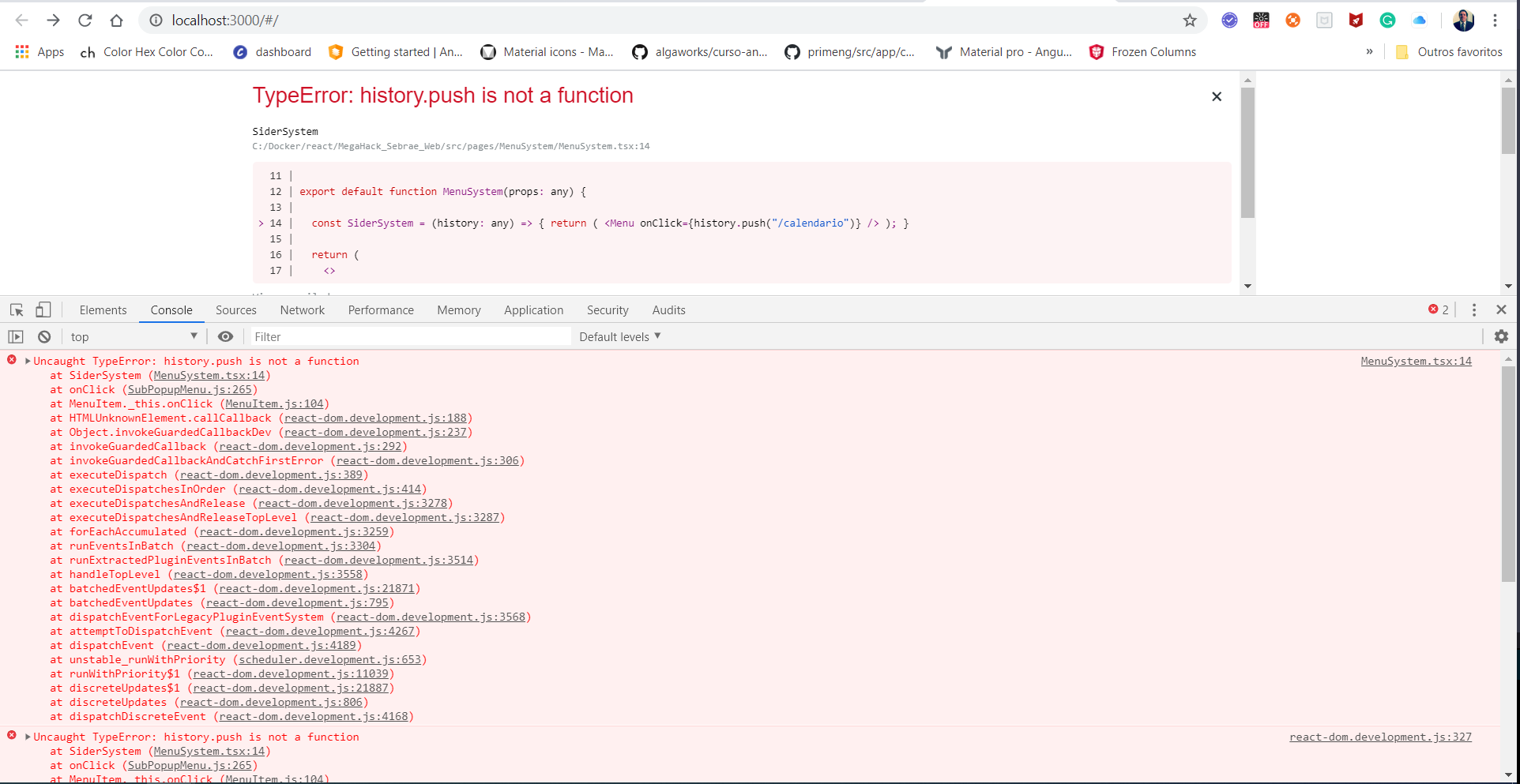Open the top JavaScript context dropdown
Viewport: 1520px width, 784px height.
pos(133,336)
